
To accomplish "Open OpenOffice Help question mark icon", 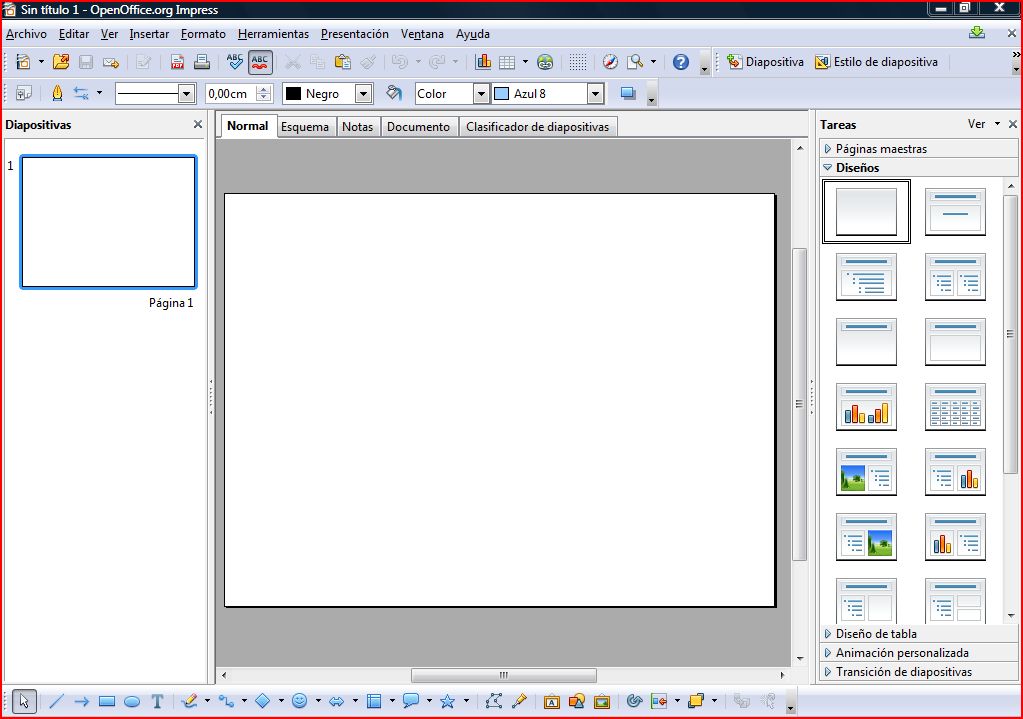I will [x=680, y=62].
